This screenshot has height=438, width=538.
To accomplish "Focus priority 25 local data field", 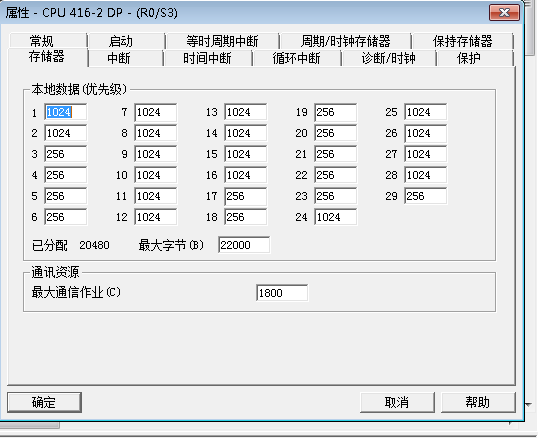I will (425, 112).
